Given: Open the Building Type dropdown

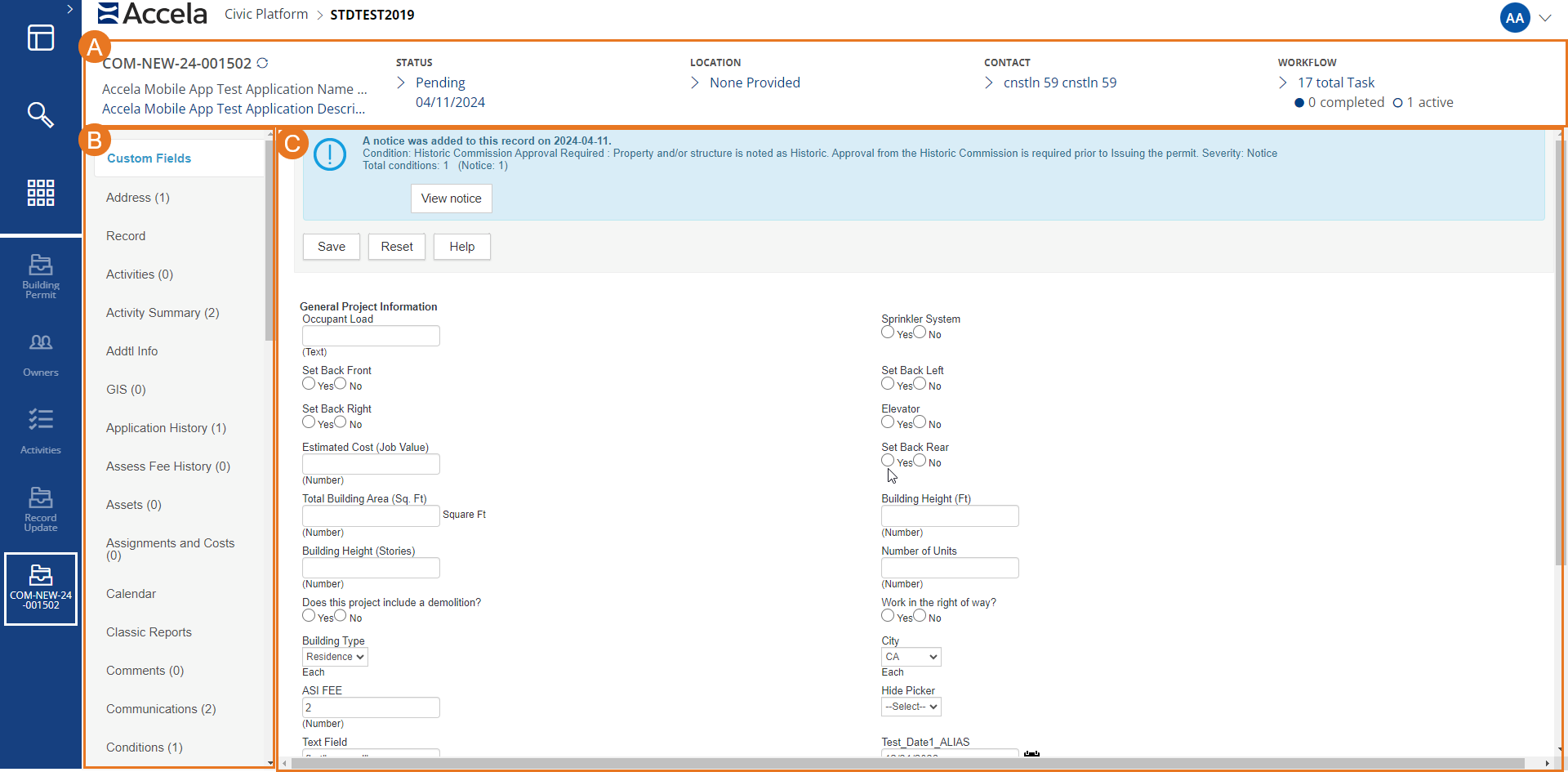Looking at the screenshot, I should click(335, 657).
